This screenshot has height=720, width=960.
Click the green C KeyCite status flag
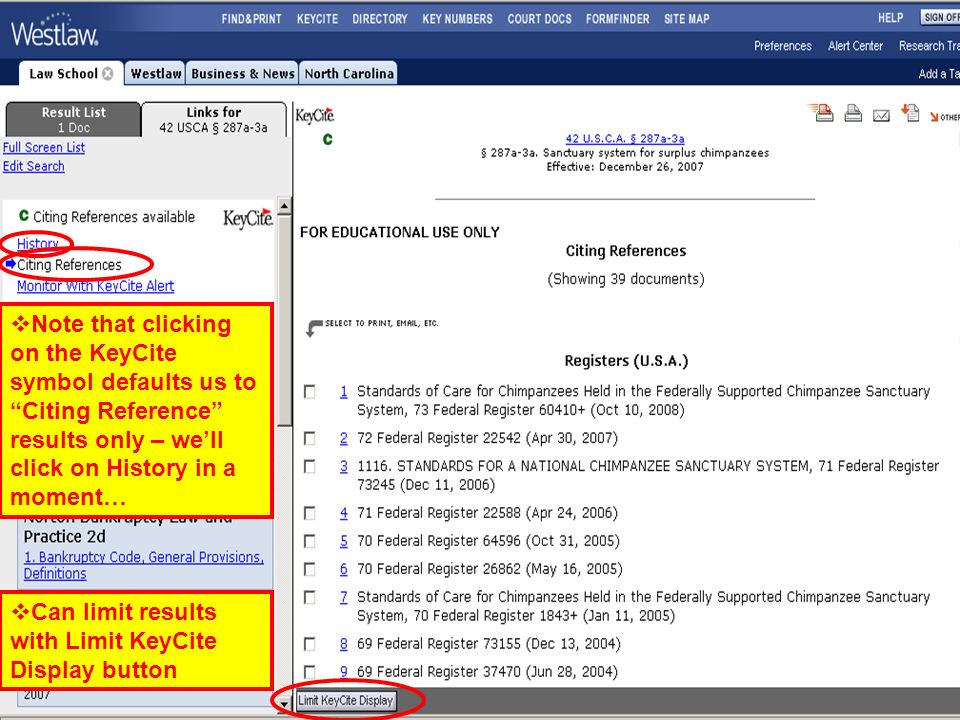click(x=328, y=140)
